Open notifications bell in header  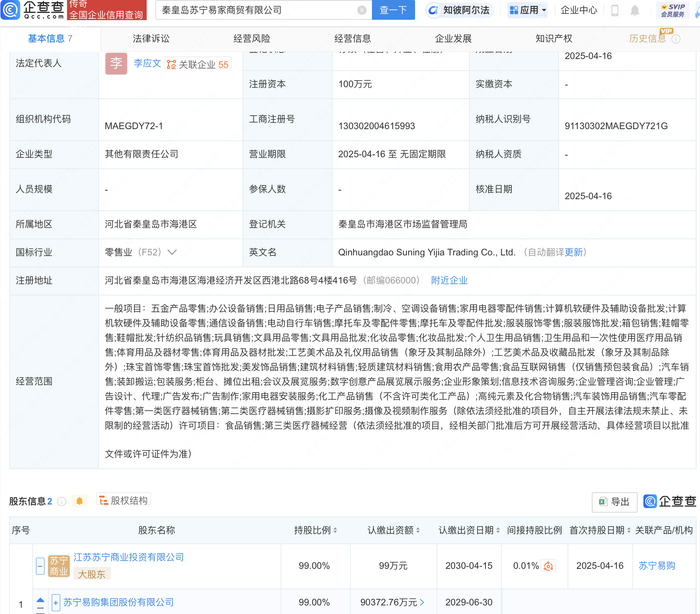tap(635, 10)
